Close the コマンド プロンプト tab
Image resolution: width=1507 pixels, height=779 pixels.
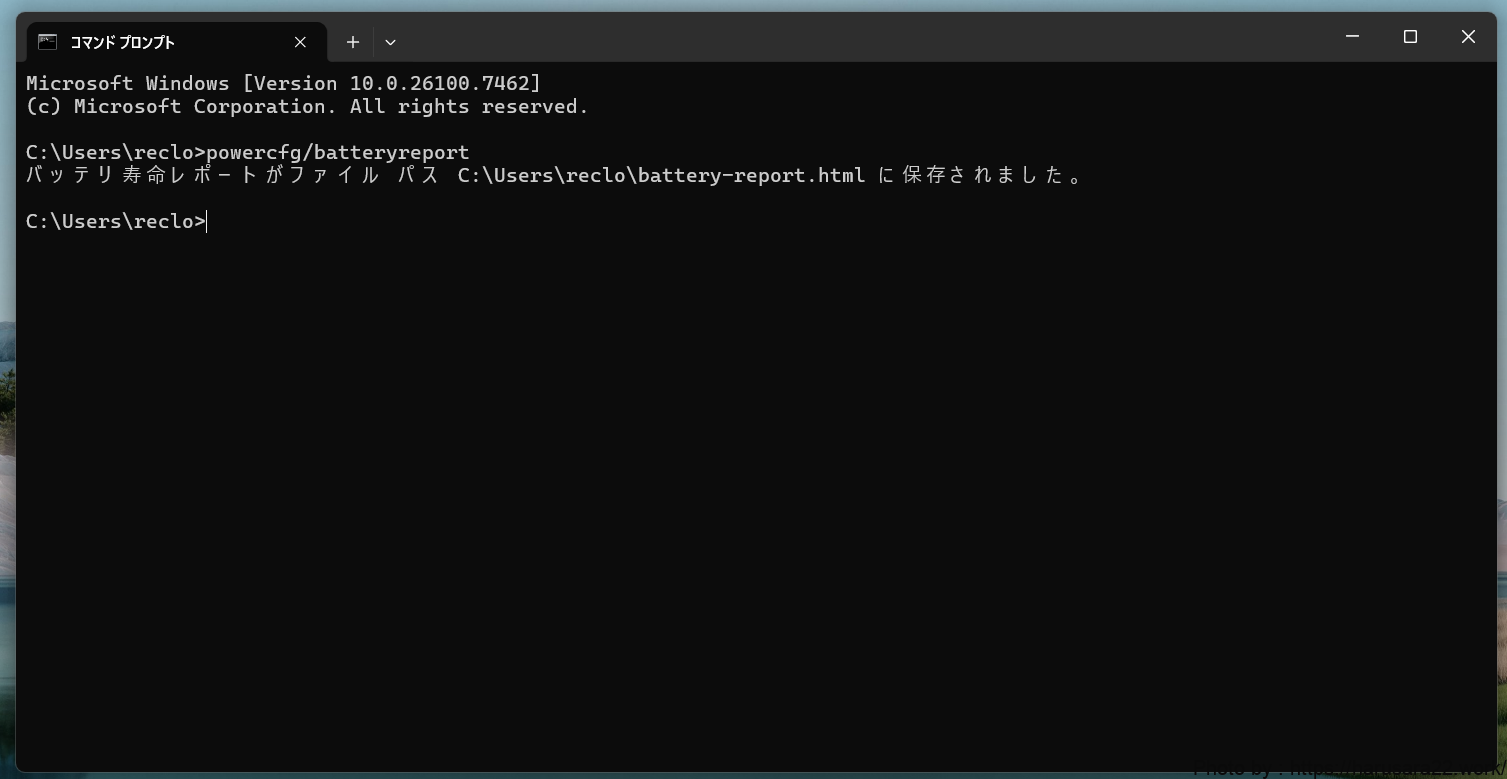click(x=300, y=42)
